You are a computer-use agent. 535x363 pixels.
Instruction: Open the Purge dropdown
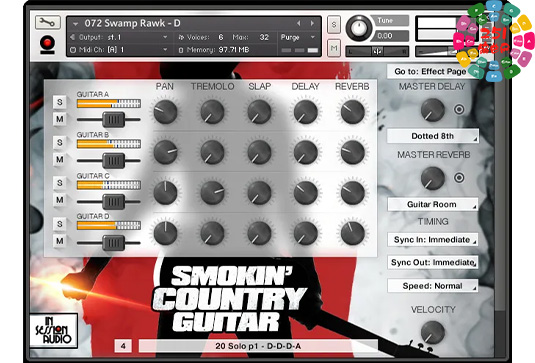click(298, 37)
